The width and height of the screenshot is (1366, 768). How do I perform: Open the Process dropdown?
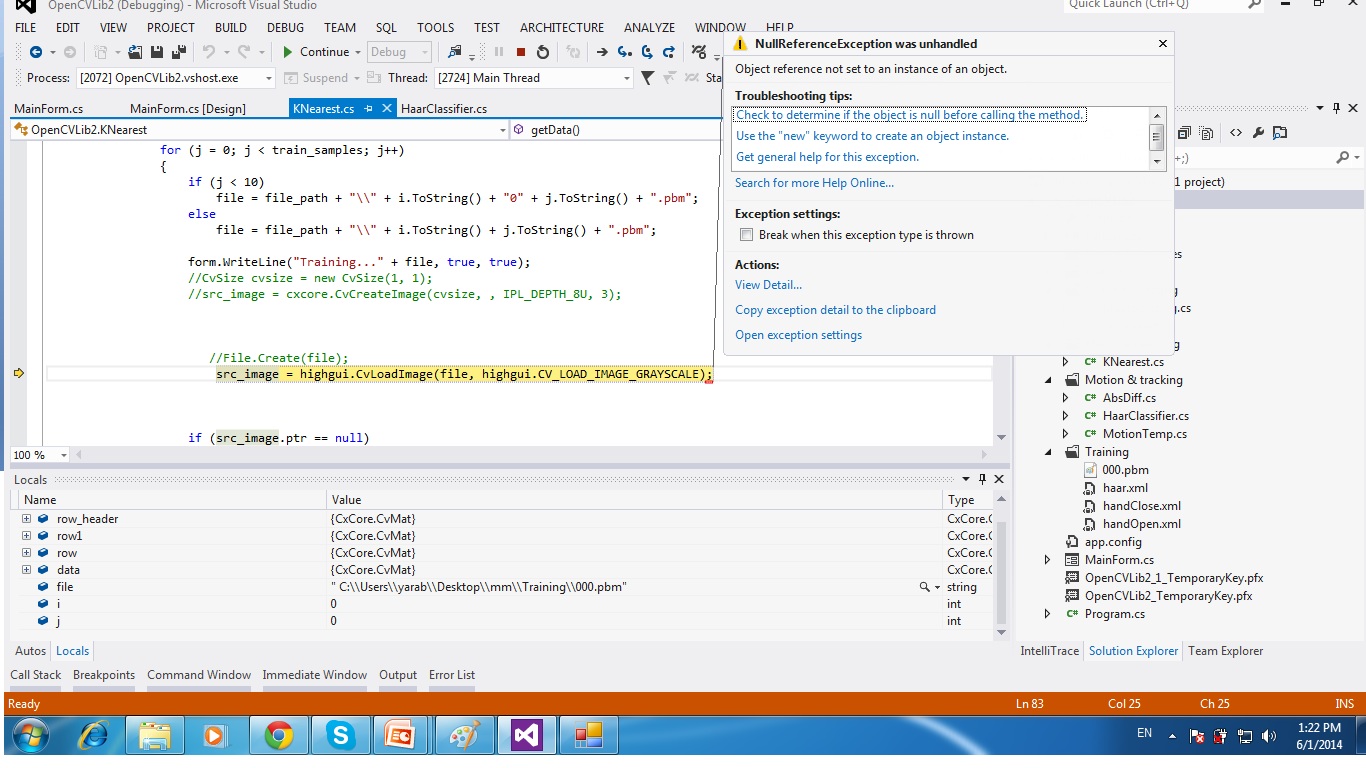[x=268, y=78]
